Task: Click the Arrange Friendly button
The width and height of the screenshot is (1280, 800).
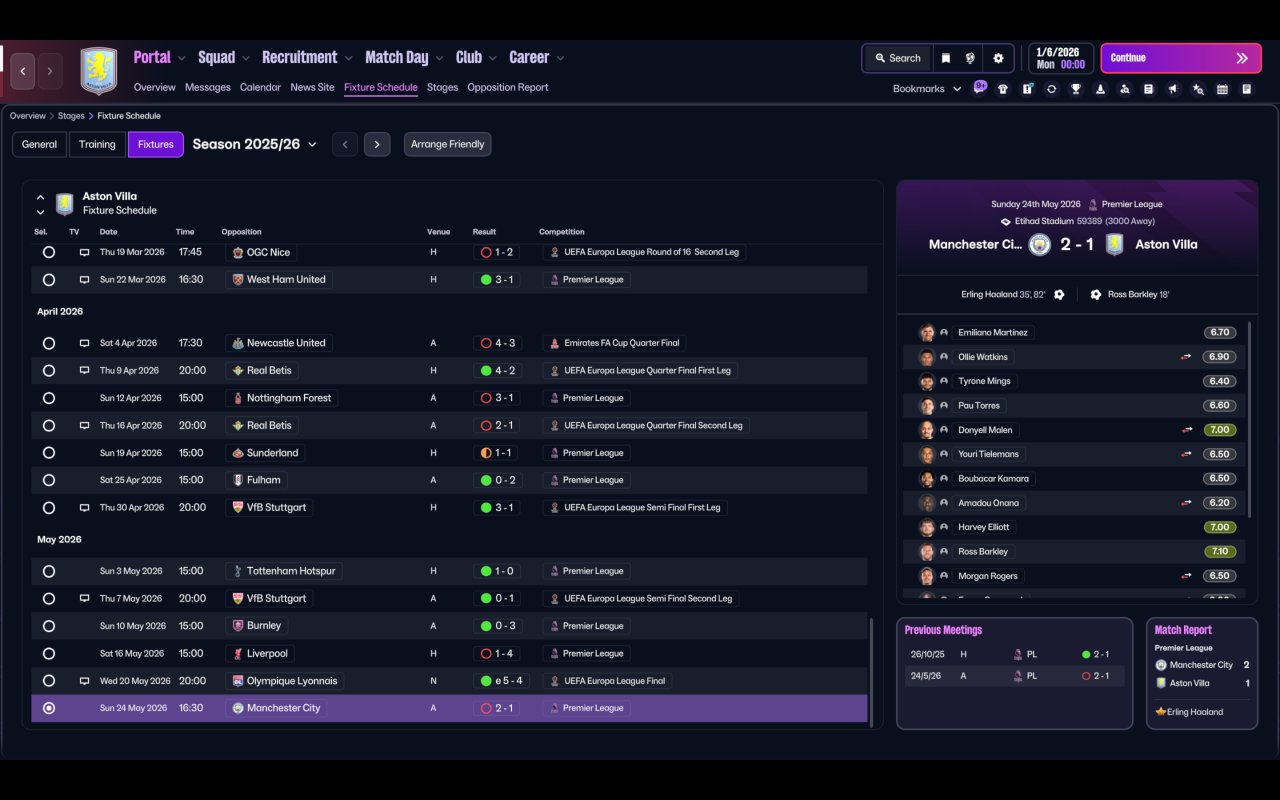Action: [447, 144]
